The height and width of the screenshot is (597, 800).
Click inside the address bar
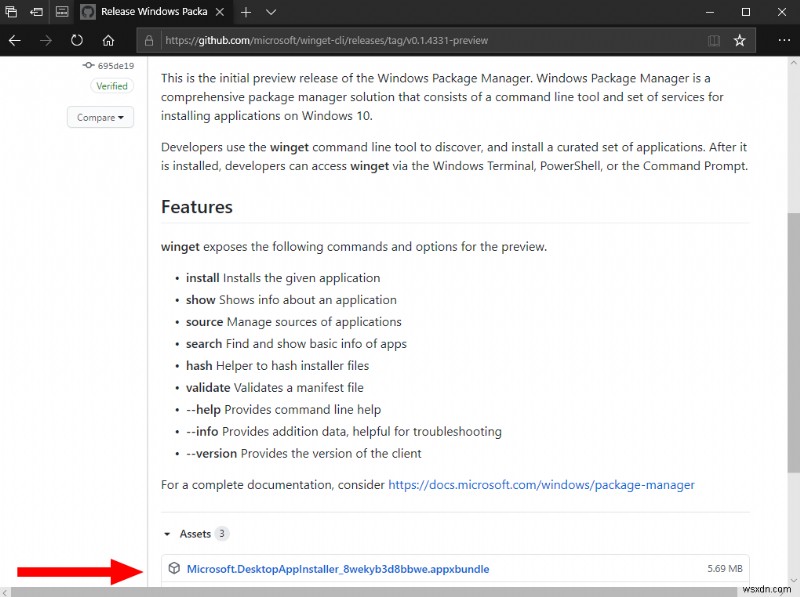pos(400,40)
